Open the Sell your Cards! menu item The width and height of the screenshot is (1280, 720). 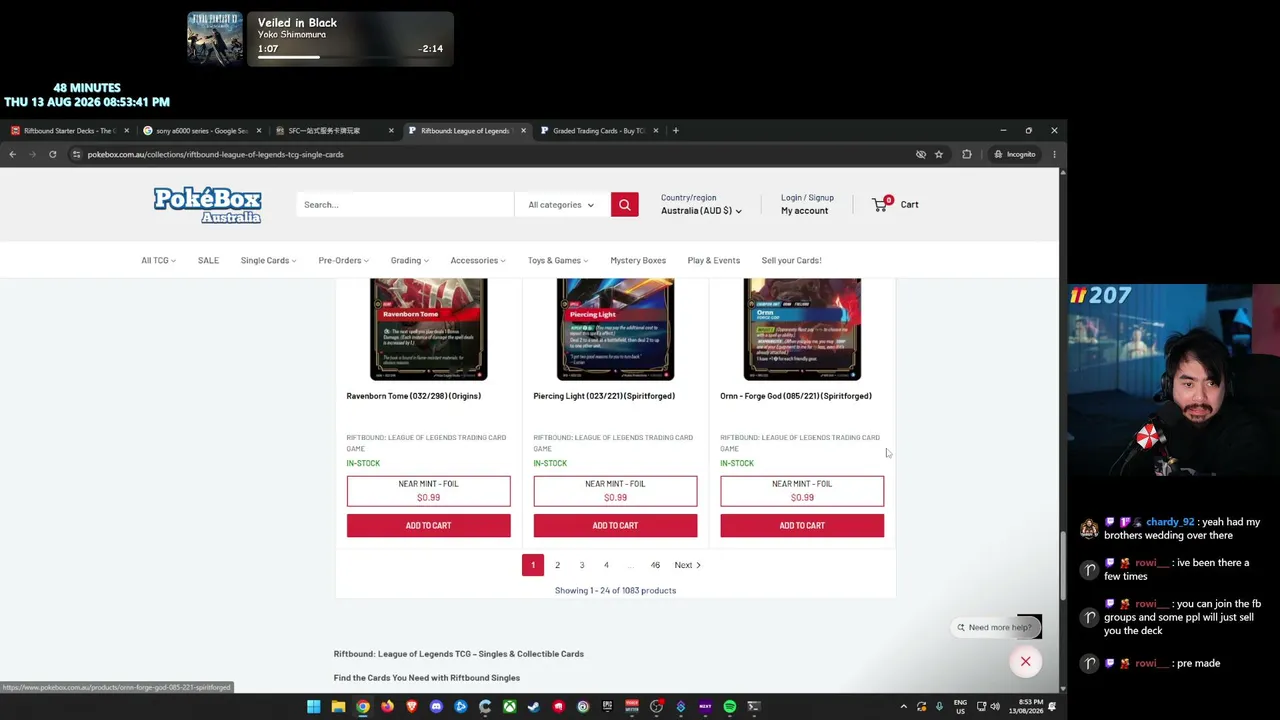click(x=791, y=260)
